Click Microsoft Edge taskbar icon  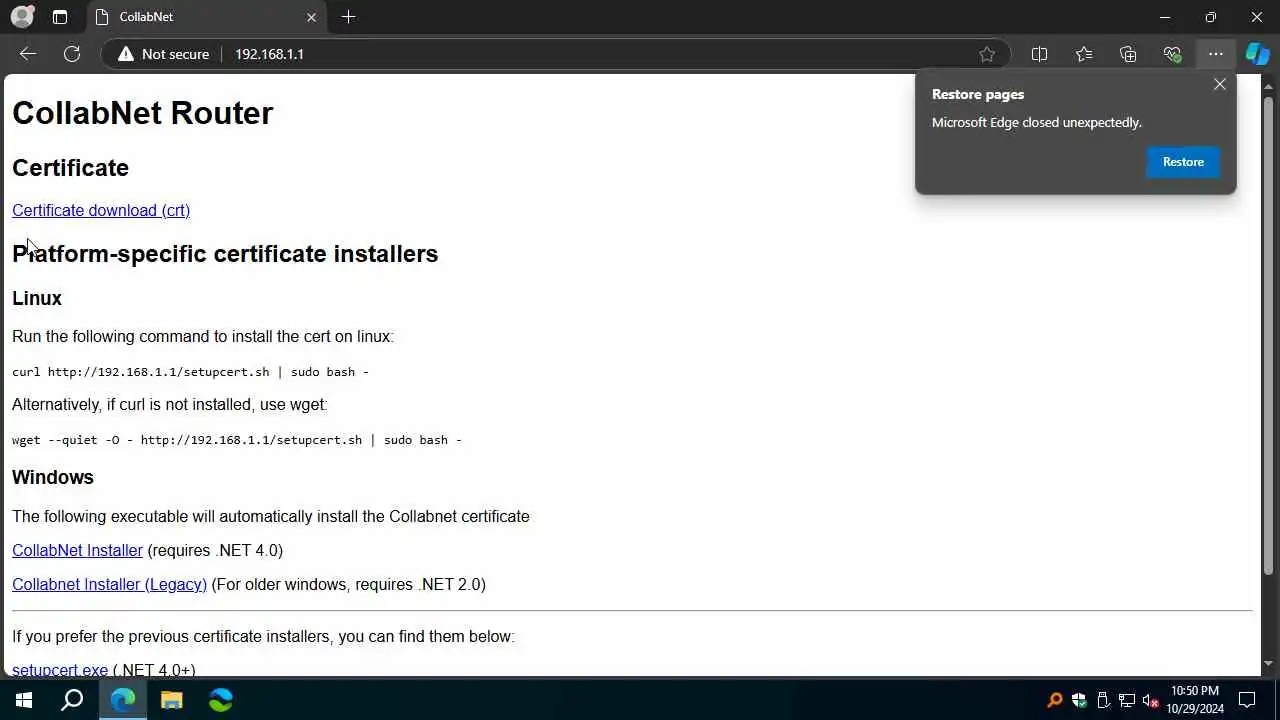pos(123,700)
